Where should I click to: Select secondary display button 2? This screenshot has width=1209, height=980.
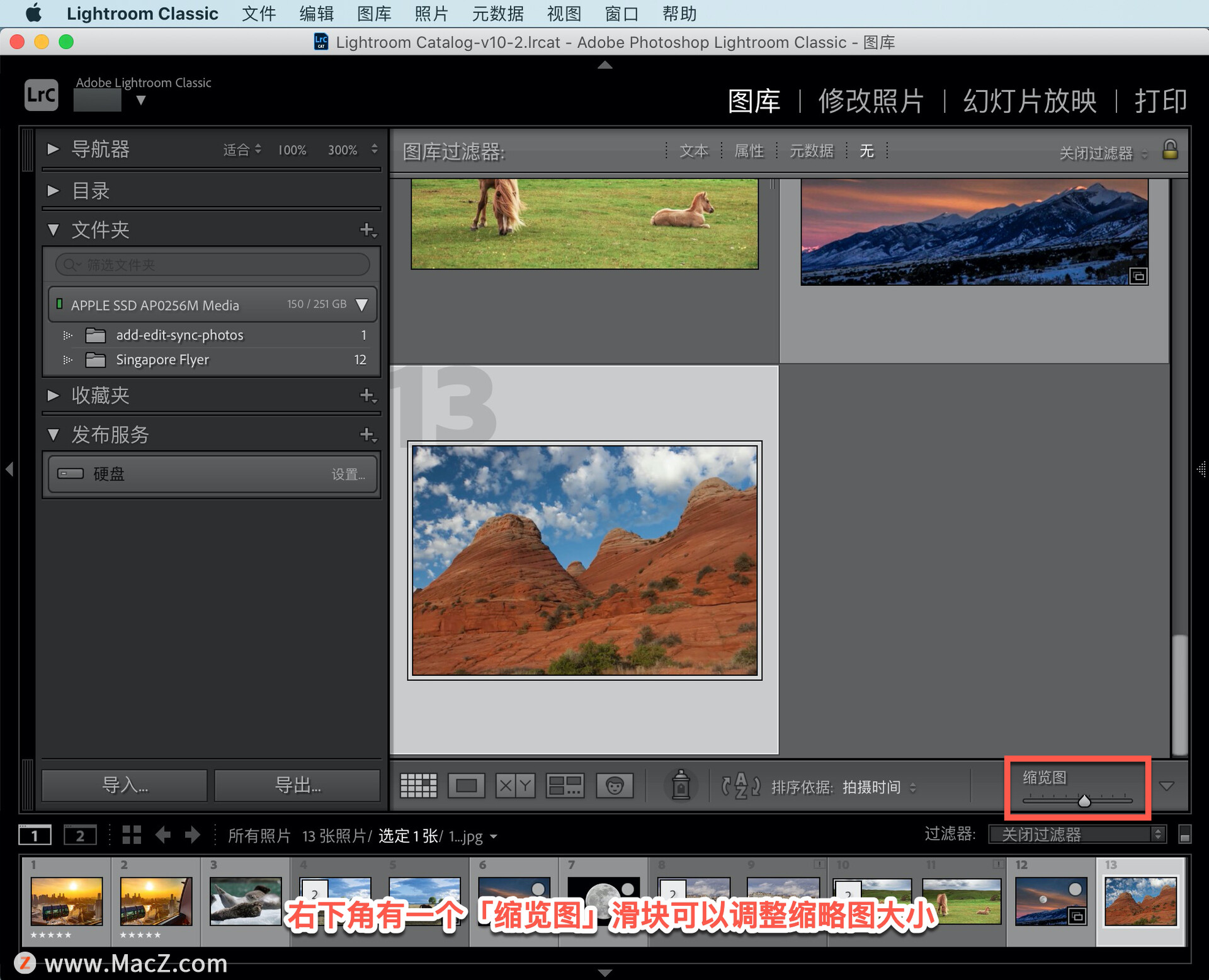click(x=80, y=835)
